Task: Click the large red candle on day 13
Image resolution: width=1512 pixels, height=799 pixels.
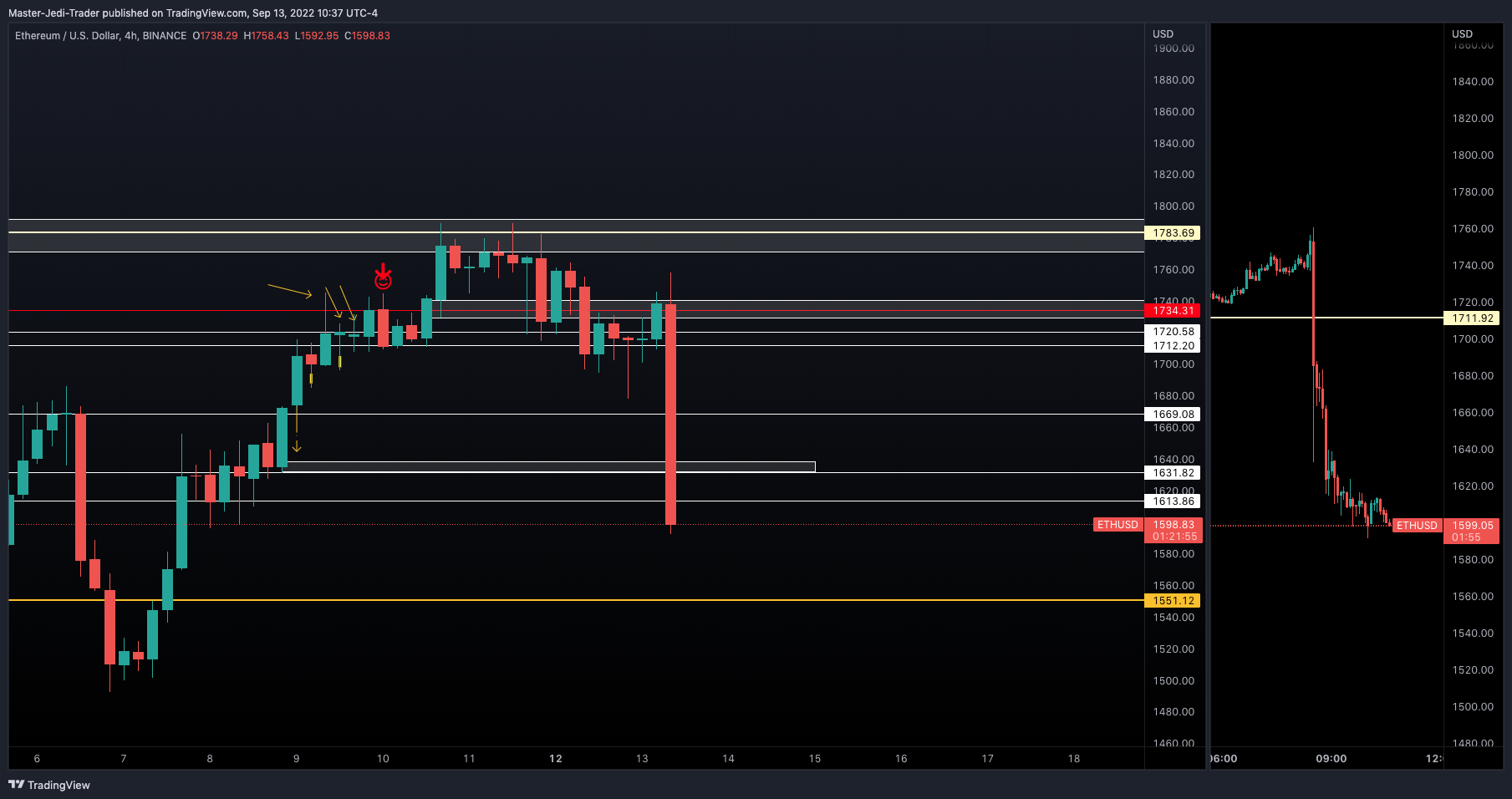Action: [x=670, y=415]
